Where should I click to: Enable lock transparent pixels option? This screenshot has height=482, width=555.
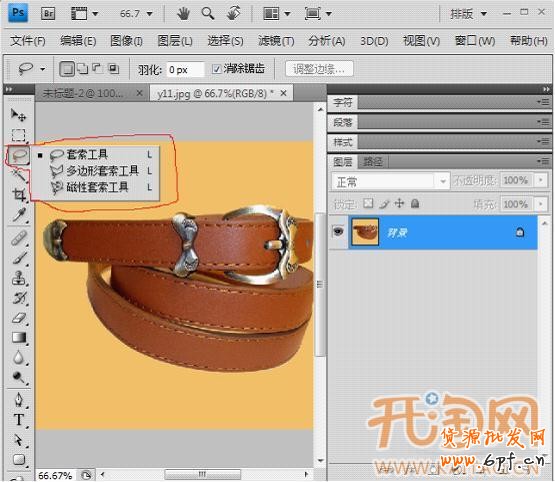[368, 203]
